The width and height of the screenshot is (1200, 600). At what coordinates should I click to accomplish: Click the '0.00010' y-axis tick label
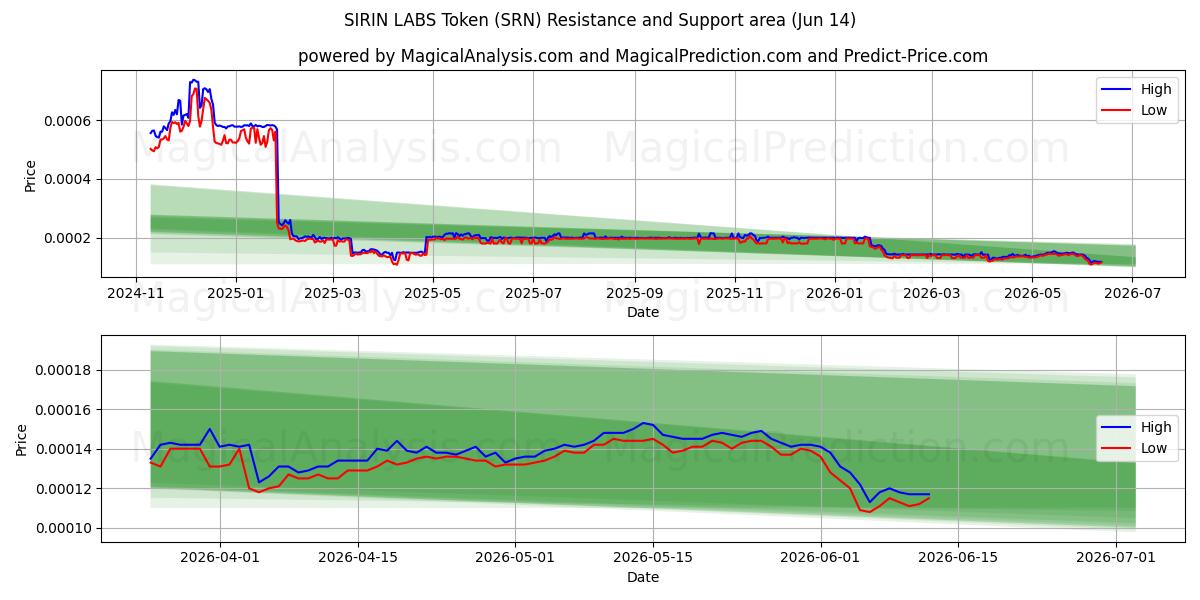pos(65,528)
